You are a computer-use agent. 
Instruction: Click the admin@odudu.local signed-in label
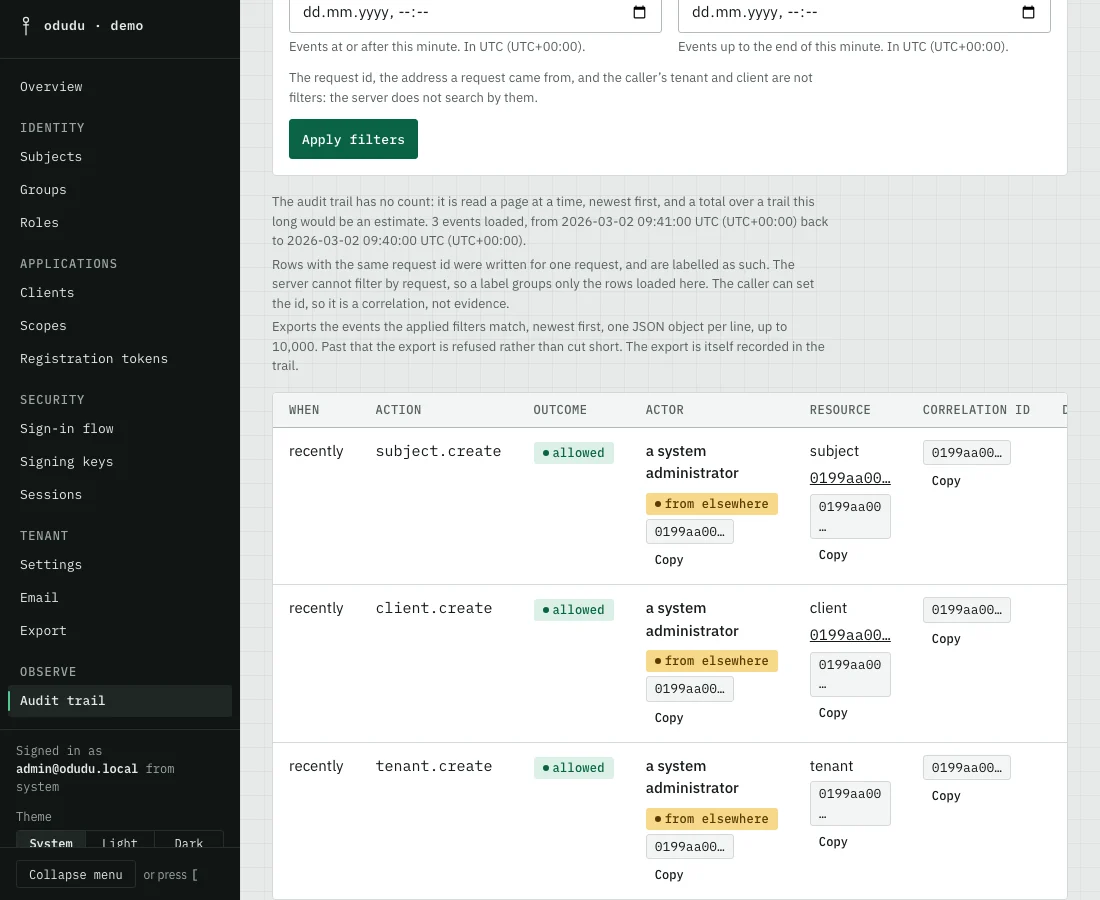[x=77, y=769]
